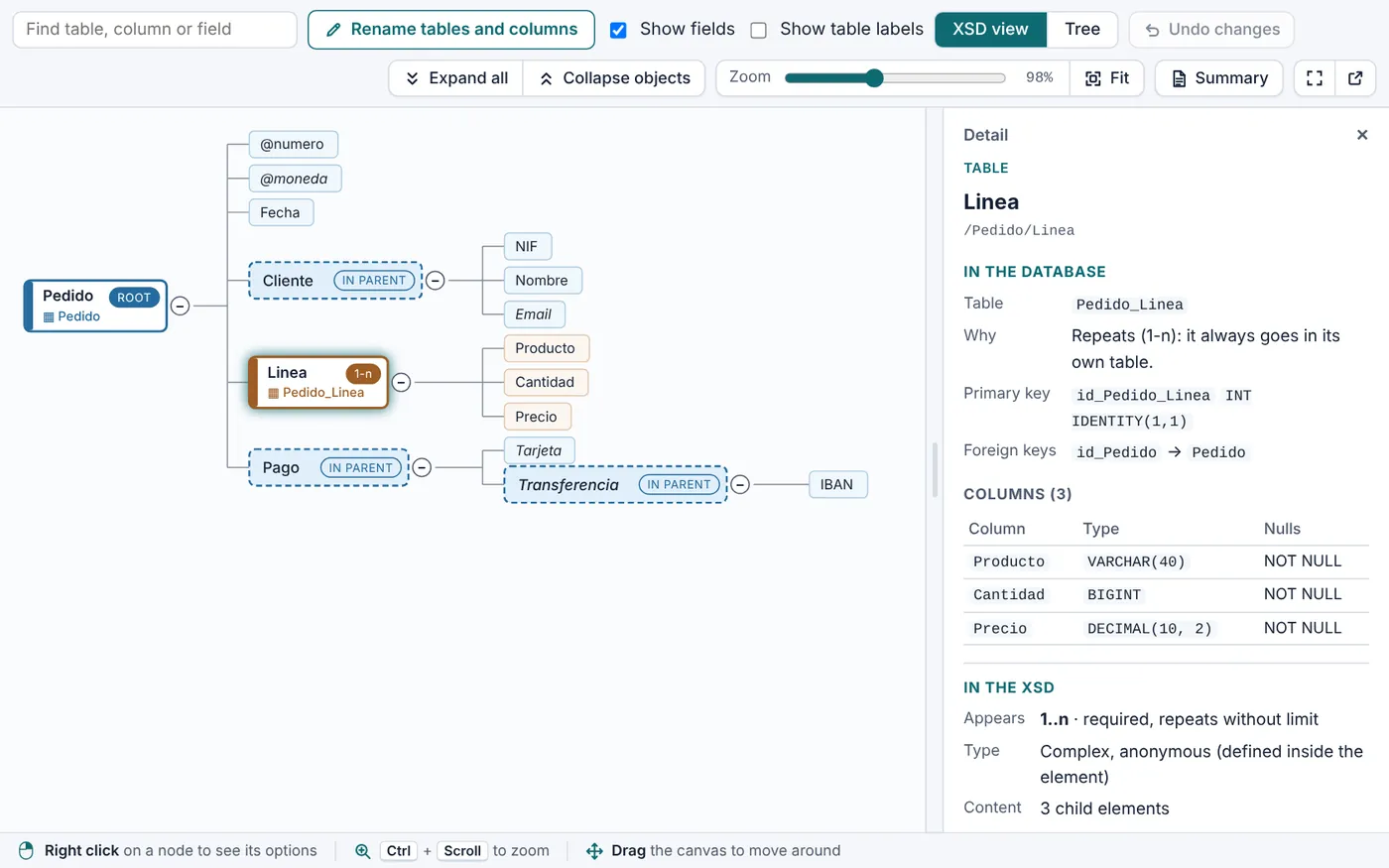Click the table icon under Pedido root node
The height and width of the screenshot is (868, 1389).
[49, 316]
